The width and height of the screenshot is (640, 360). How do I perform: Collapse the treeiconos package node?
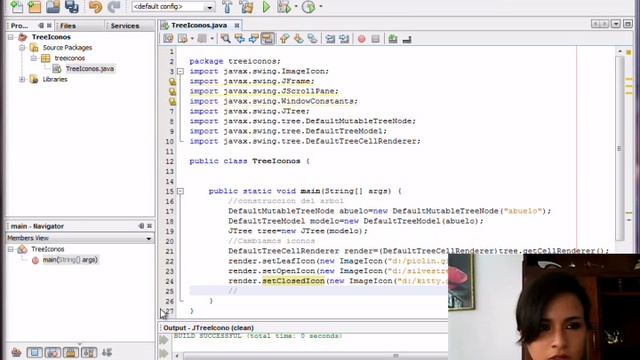pyautogui.click(x=33, y=58)
